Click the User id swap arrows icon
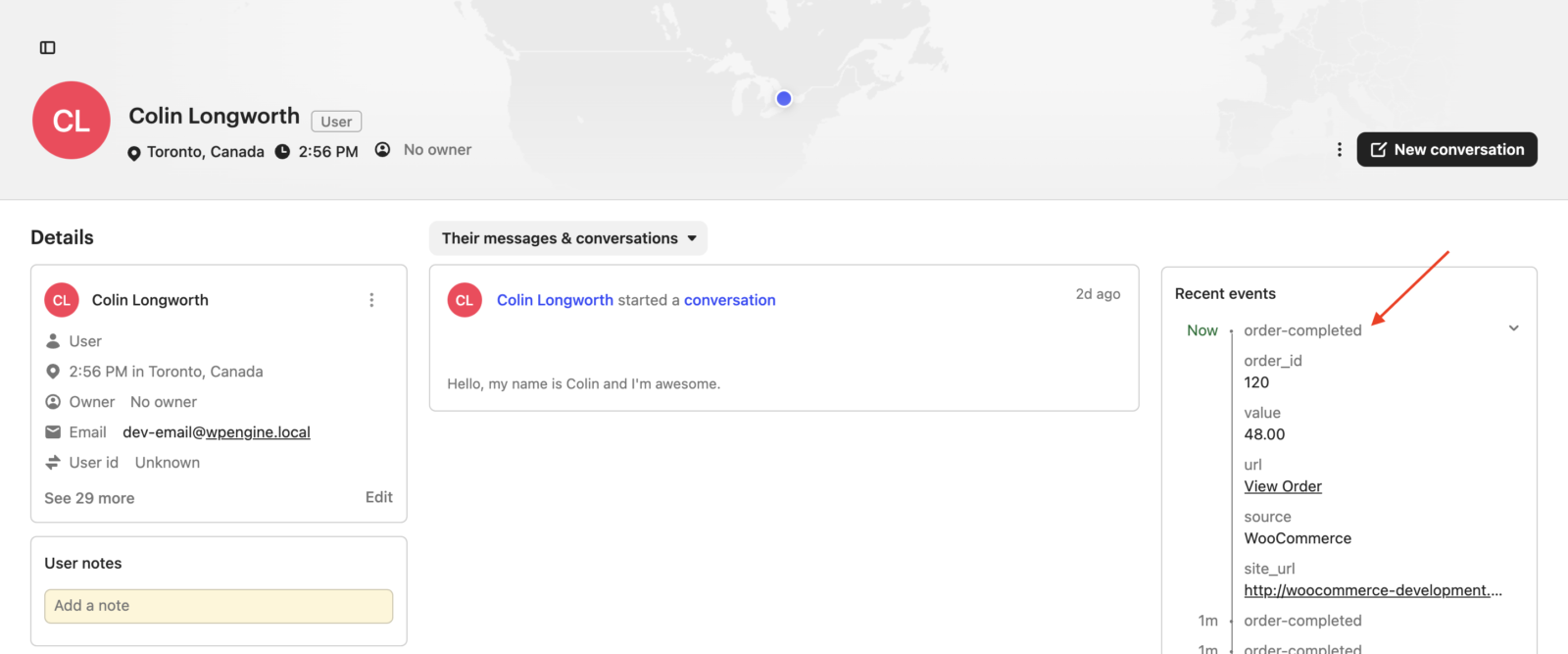This screenshot has height=654, width=1568. (53, 463)
